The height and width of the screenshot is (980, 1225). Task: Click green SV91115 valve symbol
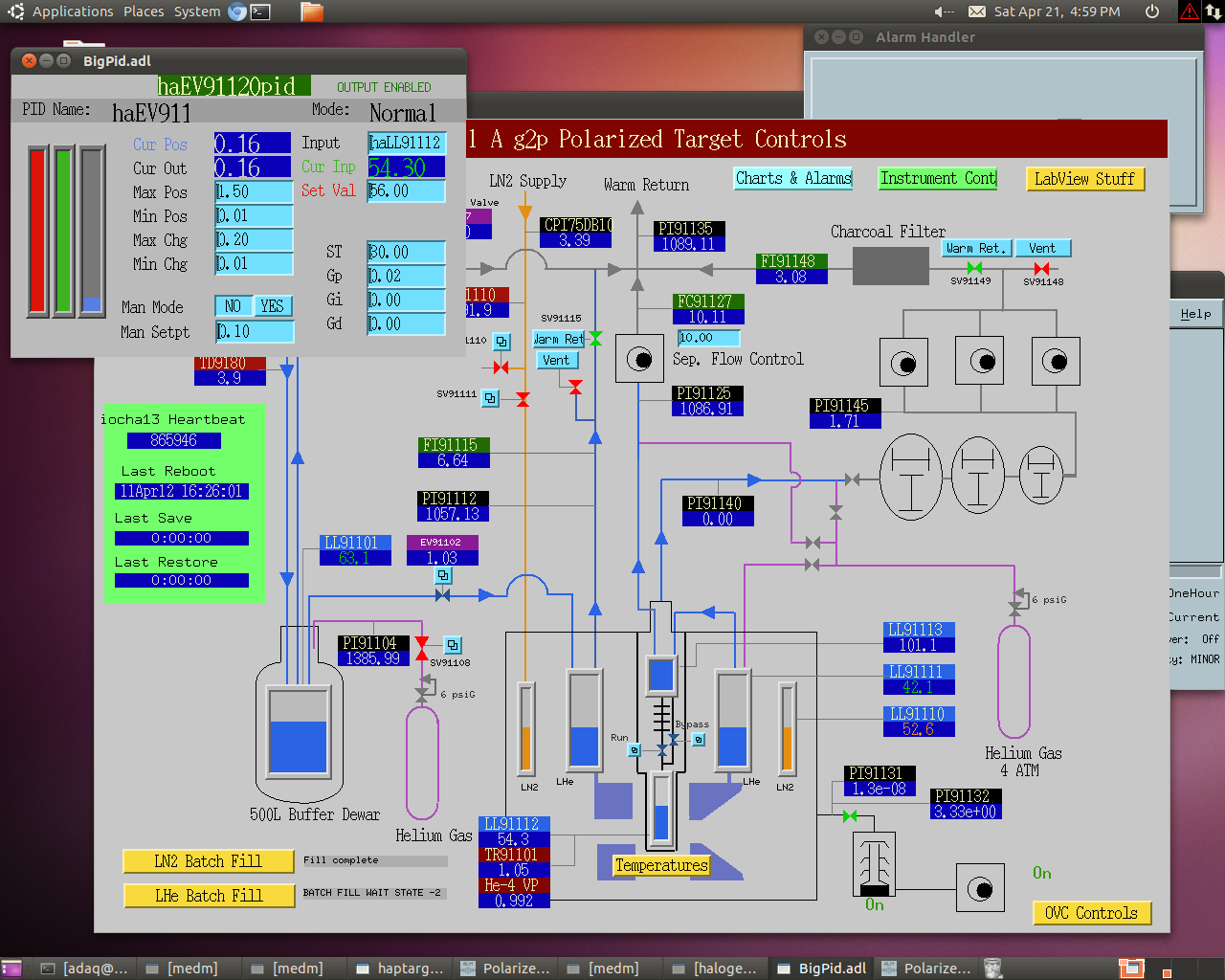point(595,338)
